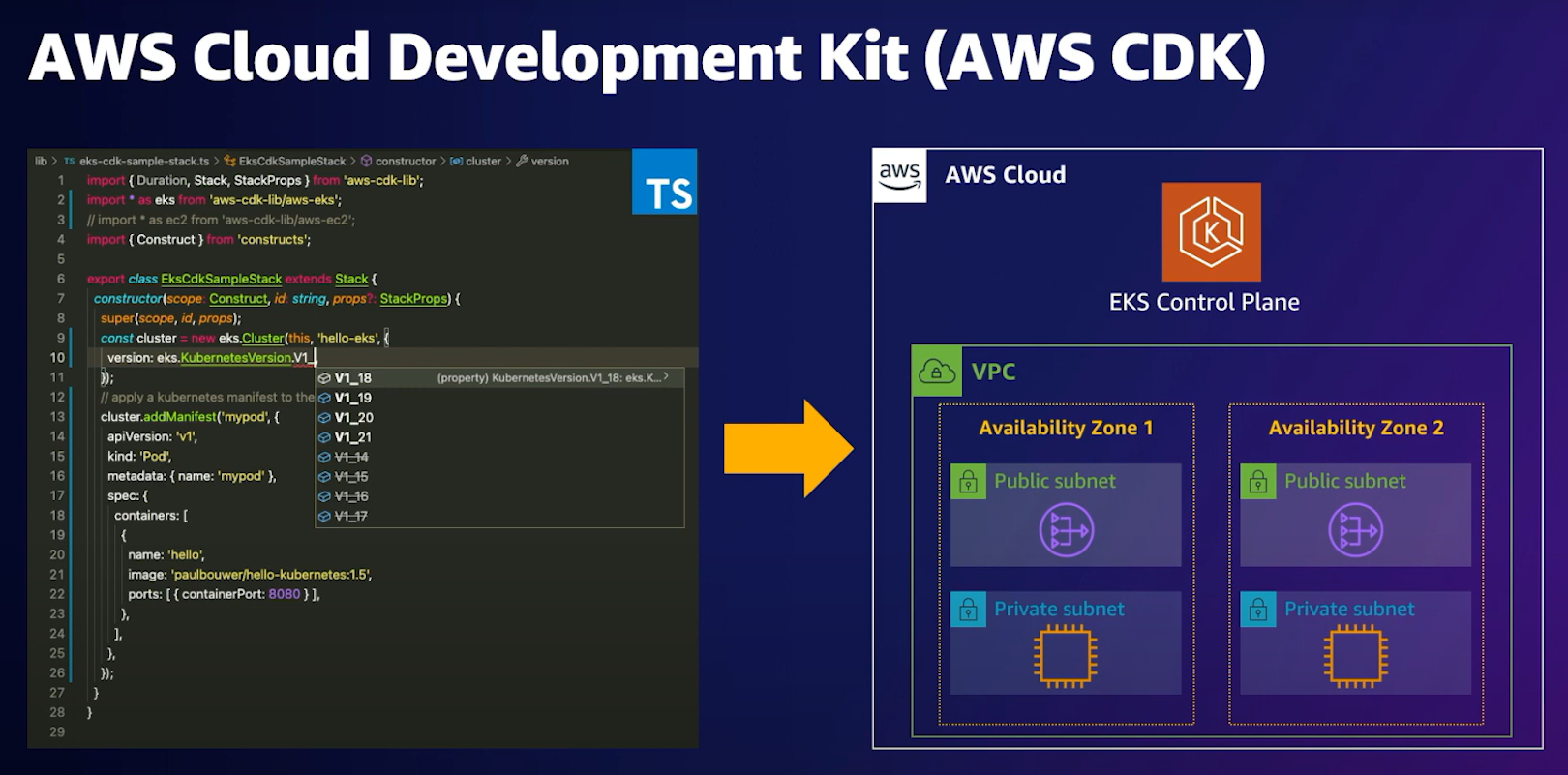Screen dimensions: 1568x775
Task: Click metadata name 'mypod' line
Action: pyautogui.click(x=192, y=476)
